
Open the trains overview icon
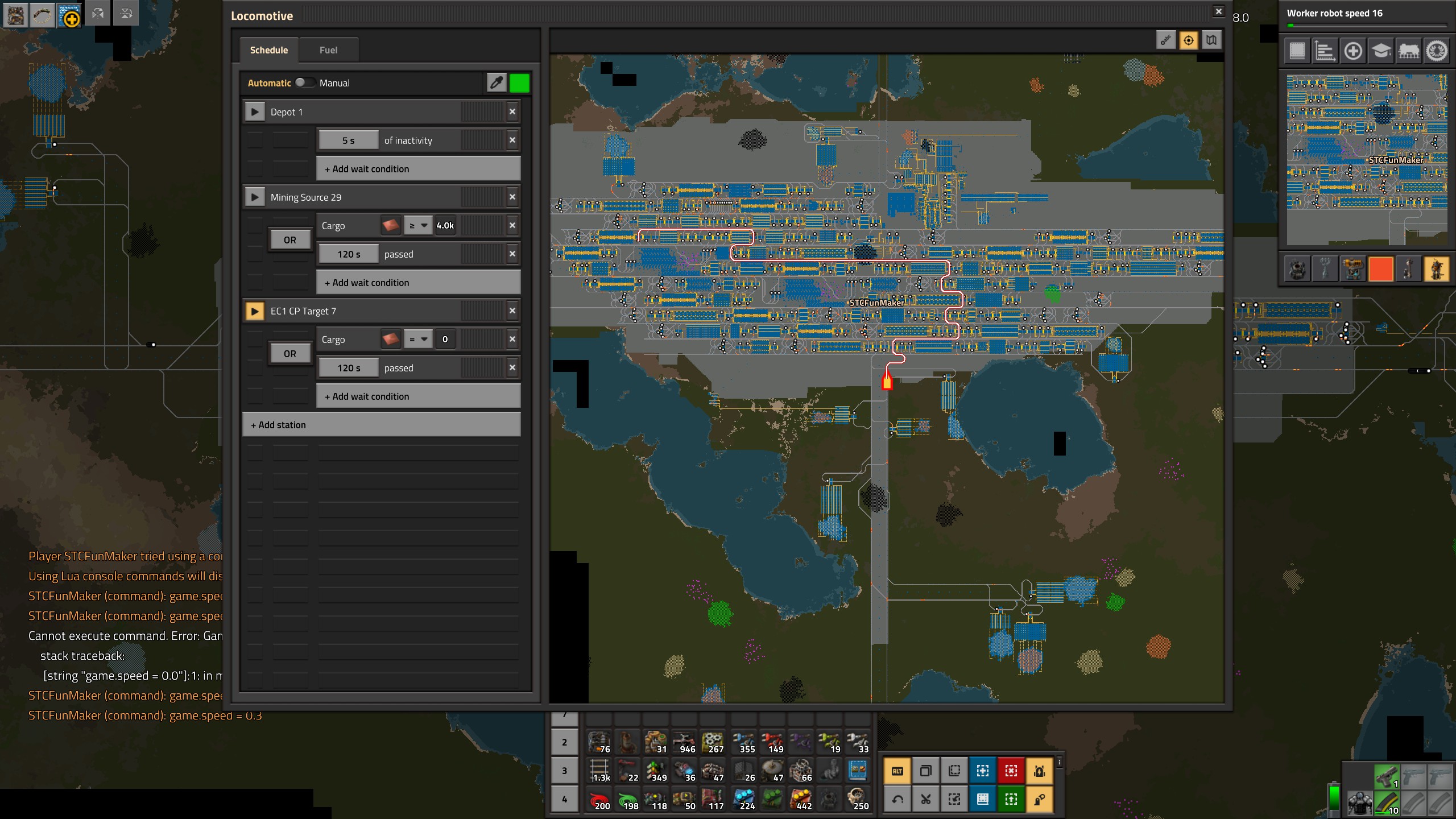pos(1409,51)
